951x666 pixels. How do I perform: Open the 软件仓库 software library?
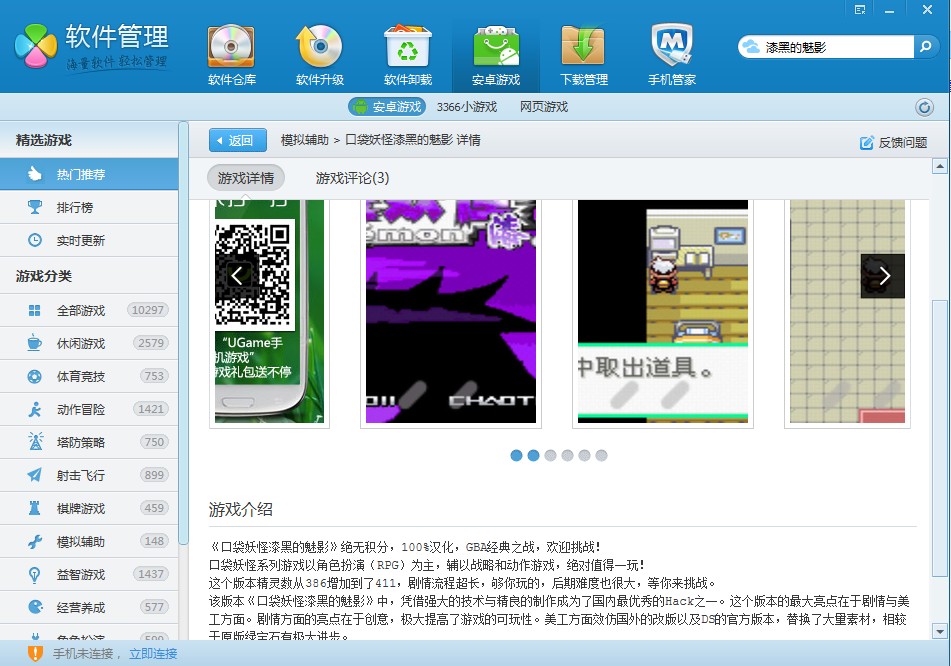pyautogui.click(x=232, y=55)
